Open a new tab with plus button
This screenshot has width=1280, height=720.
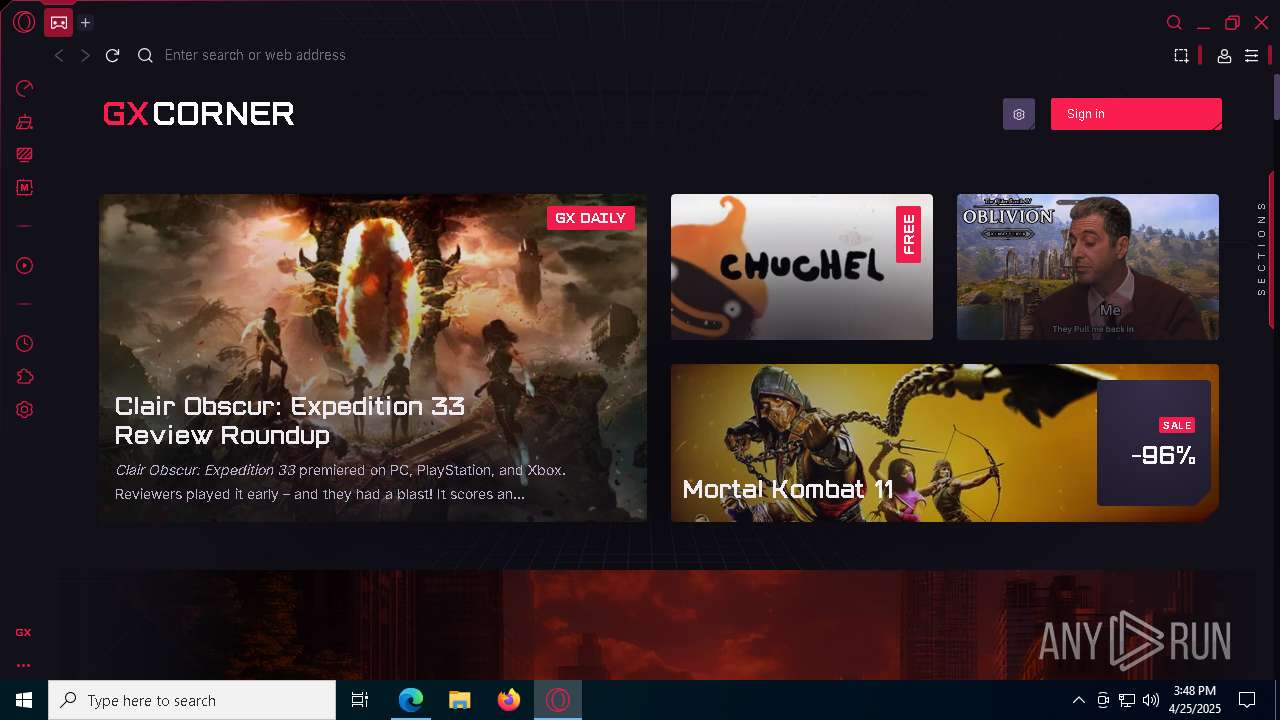86,22
